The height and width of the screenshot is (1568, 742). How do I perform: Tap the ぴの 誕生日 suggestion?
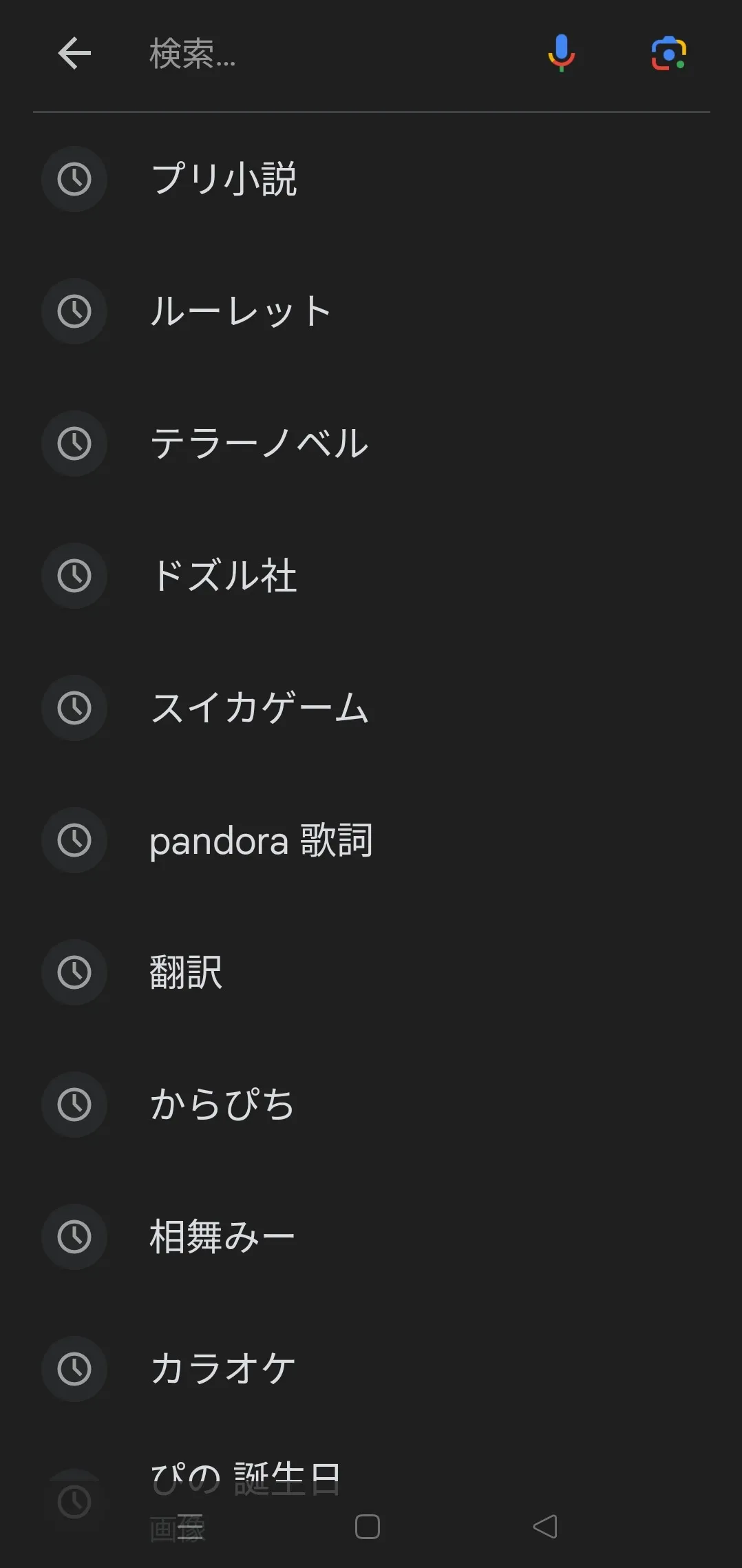[246, 1479]
